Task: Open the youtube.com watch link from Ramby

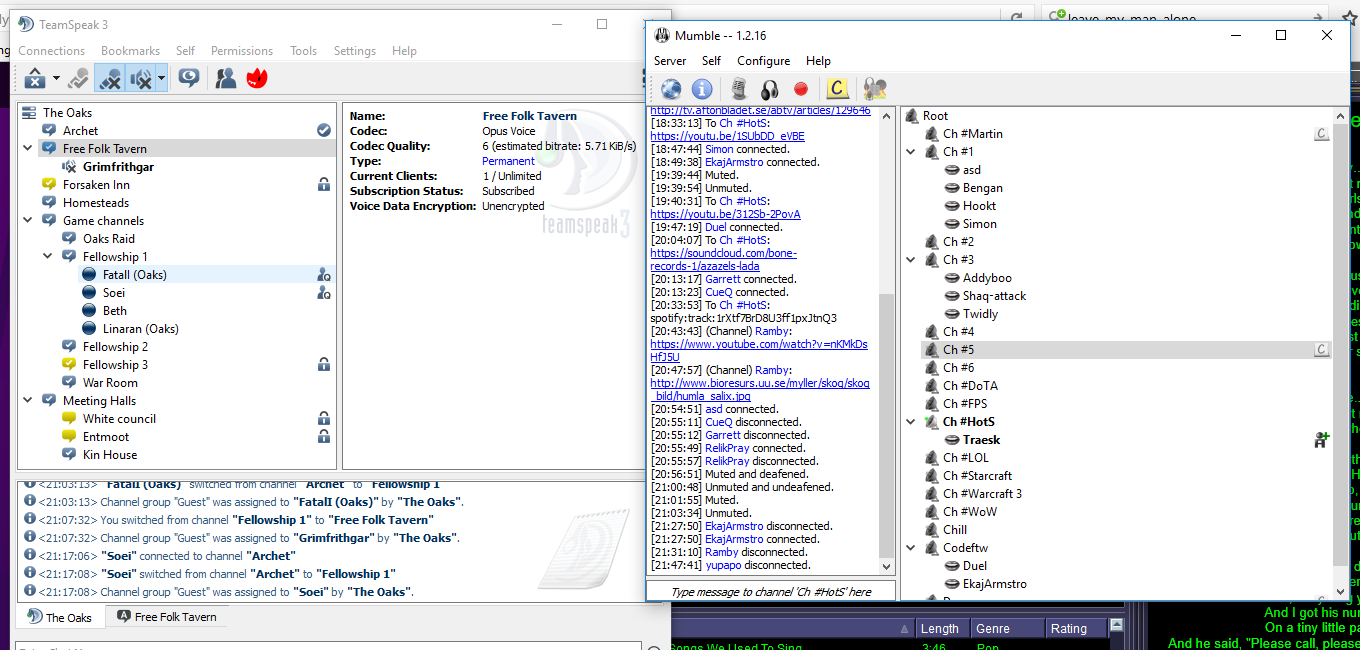Action: (x=759, y=351)
